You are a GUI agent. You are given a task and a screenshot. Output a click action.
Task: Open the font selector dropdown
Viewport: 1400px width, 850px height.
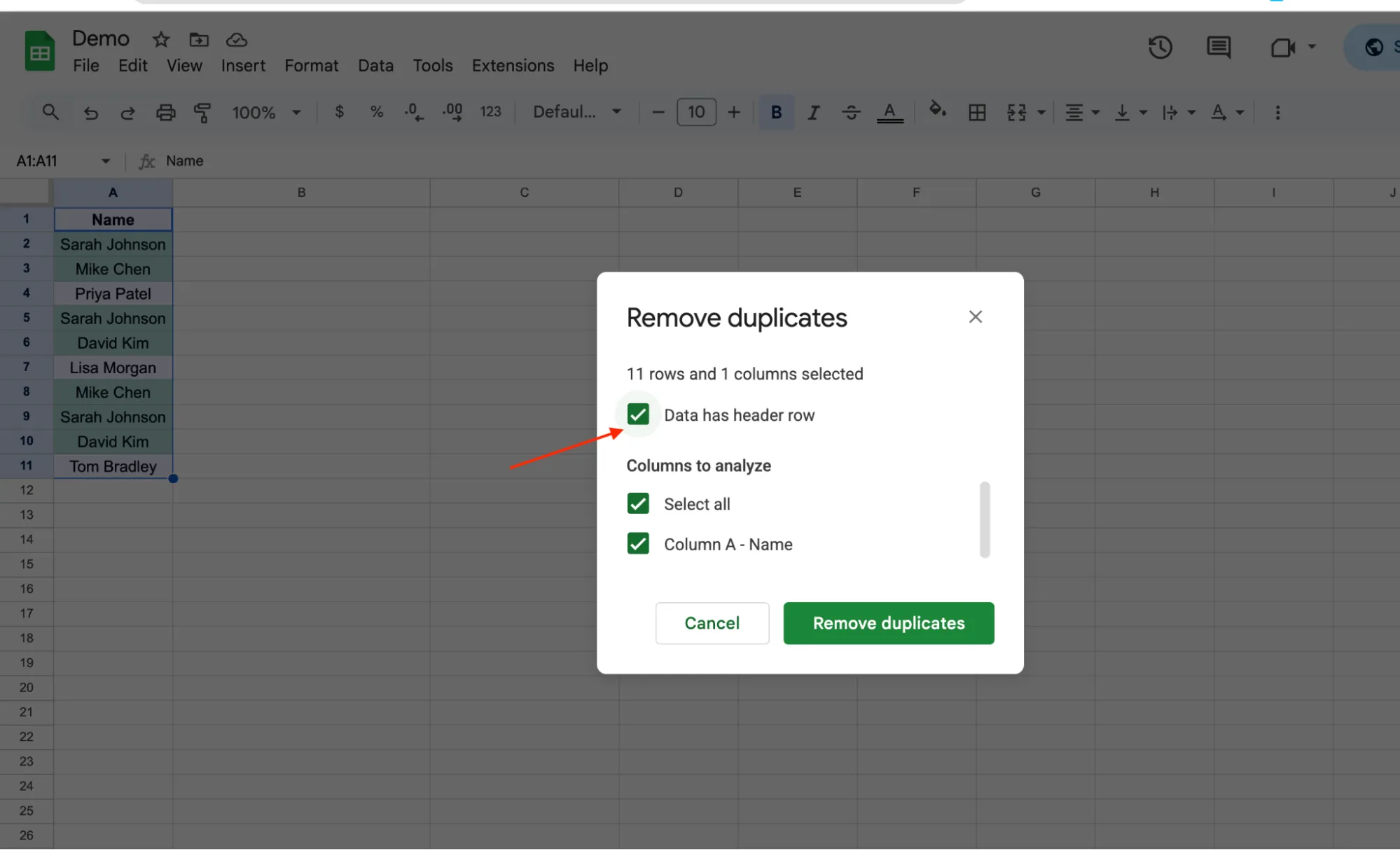(x=576, y=111)
